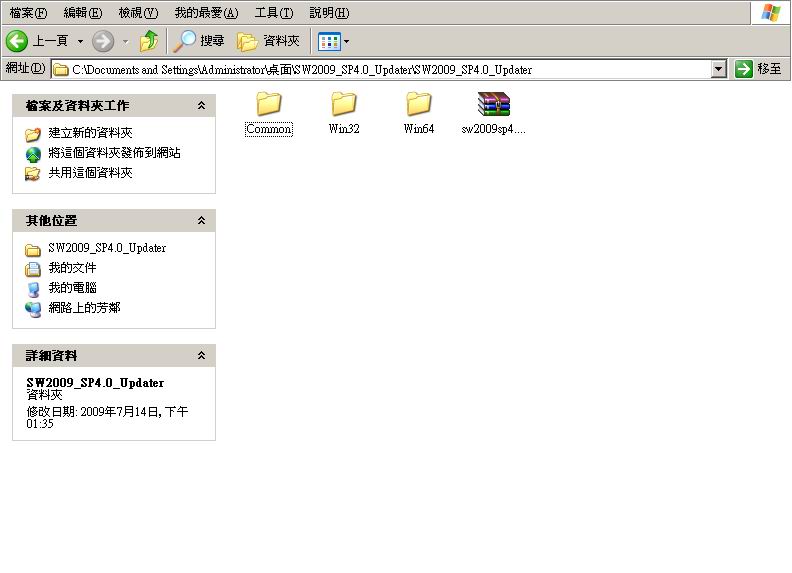
Task: Click the sw2009sp4.... file name label
Action: click(x=493, y=129)
